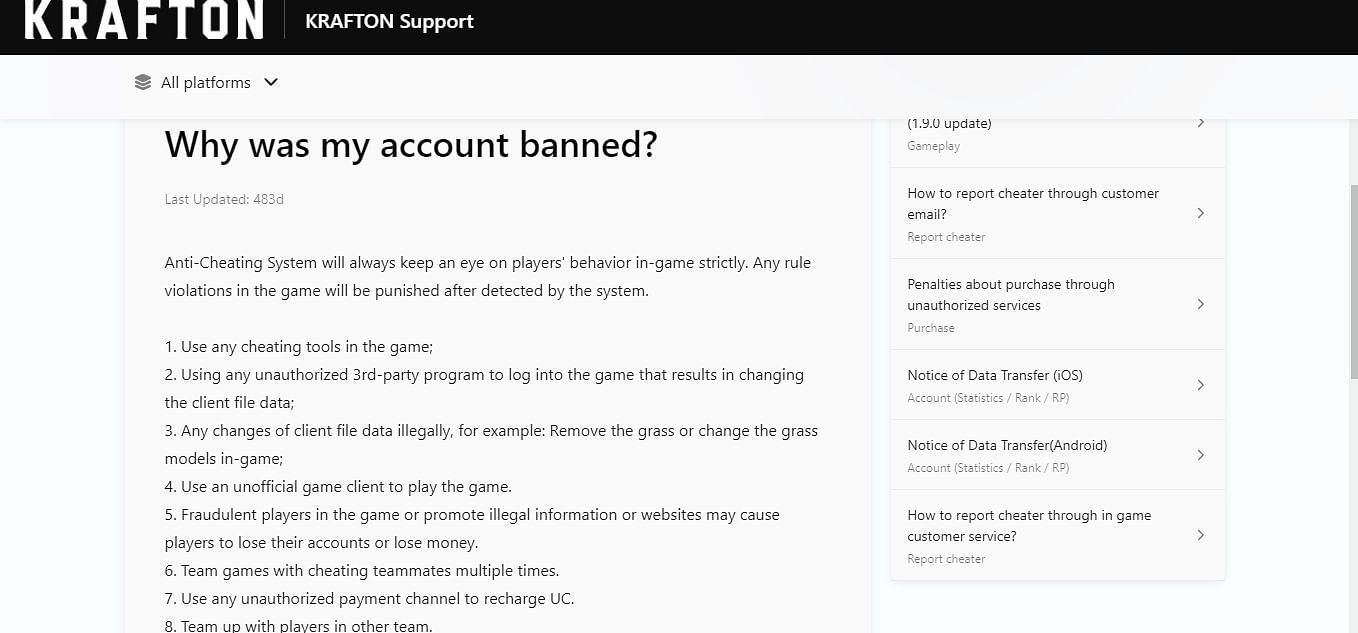Click arrow next to report cheater via email
Image resolution: width=1358 pixels, height=633 pixels.
[1201, 213]
